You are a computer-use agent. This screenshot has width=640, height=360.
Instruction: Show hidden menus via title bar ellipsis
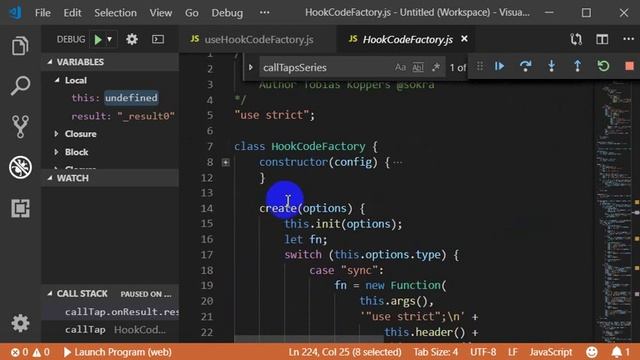pyautogui.click(x=264, y=13)
